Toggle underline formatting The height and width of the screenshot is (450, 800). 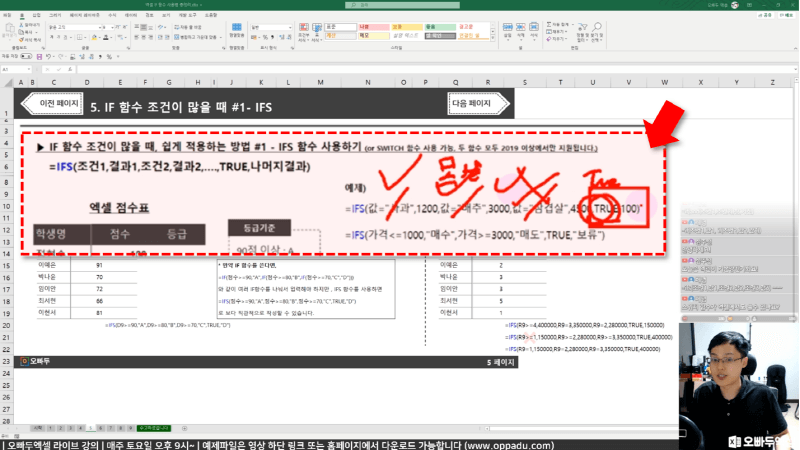tap(66, 37)
